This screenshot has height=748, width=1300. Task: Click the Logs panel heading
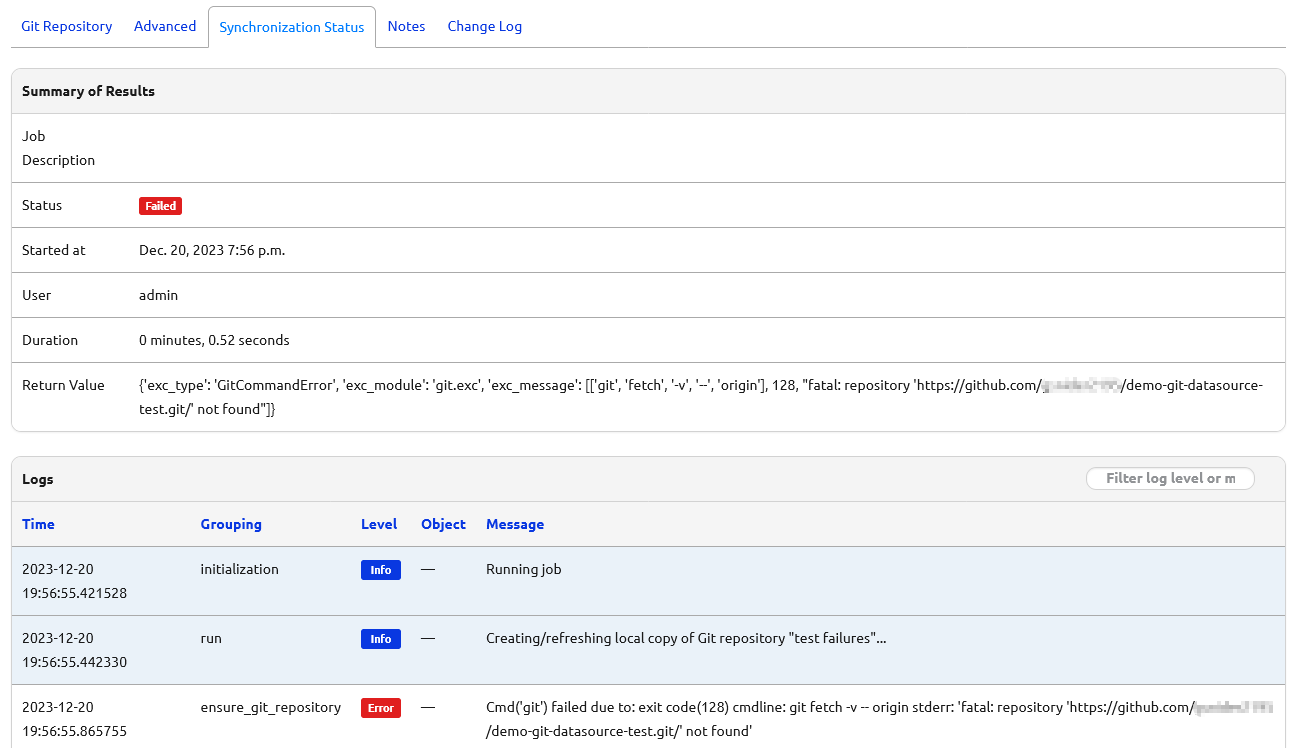[38, 479]
